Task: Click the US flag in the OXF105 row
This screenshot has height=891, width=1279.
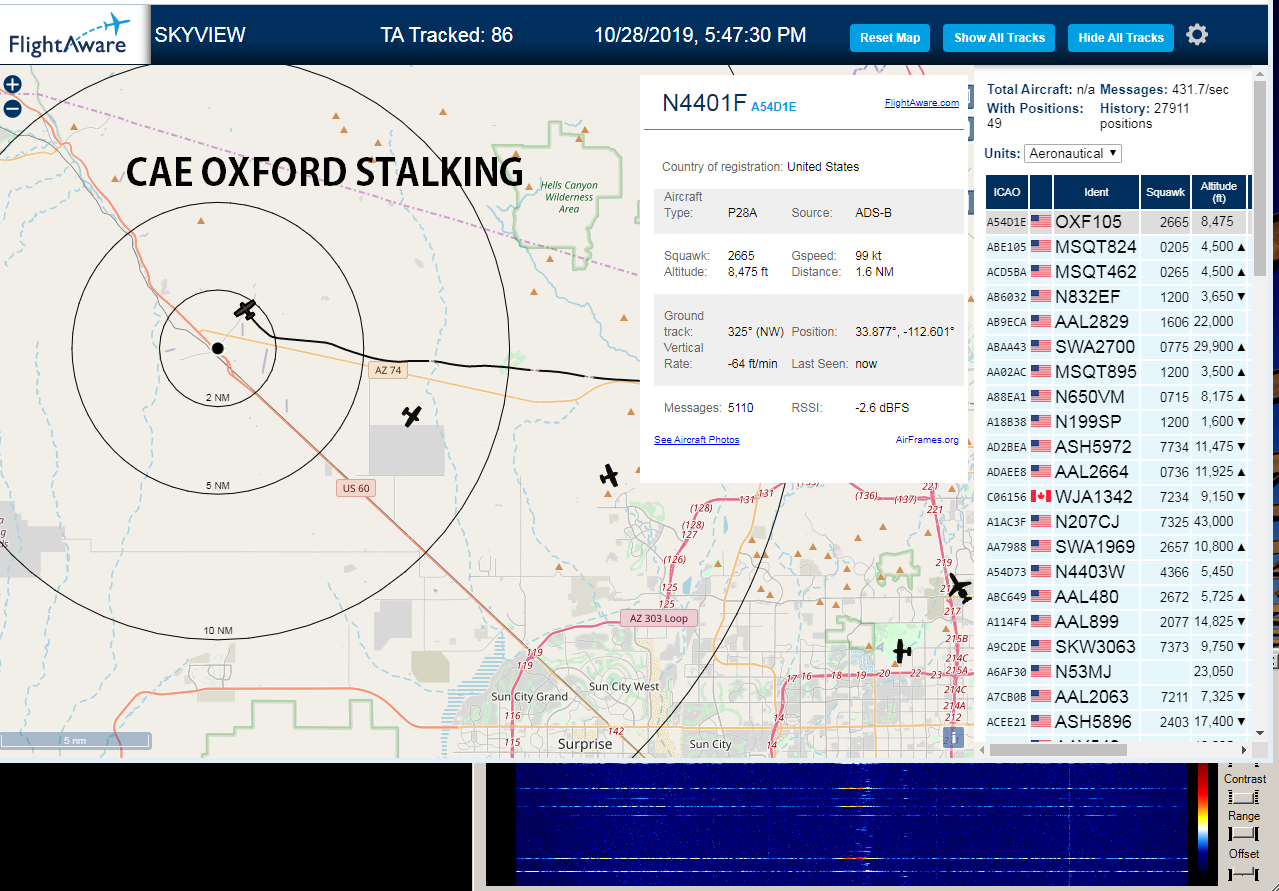Action: click(1041, 222)
